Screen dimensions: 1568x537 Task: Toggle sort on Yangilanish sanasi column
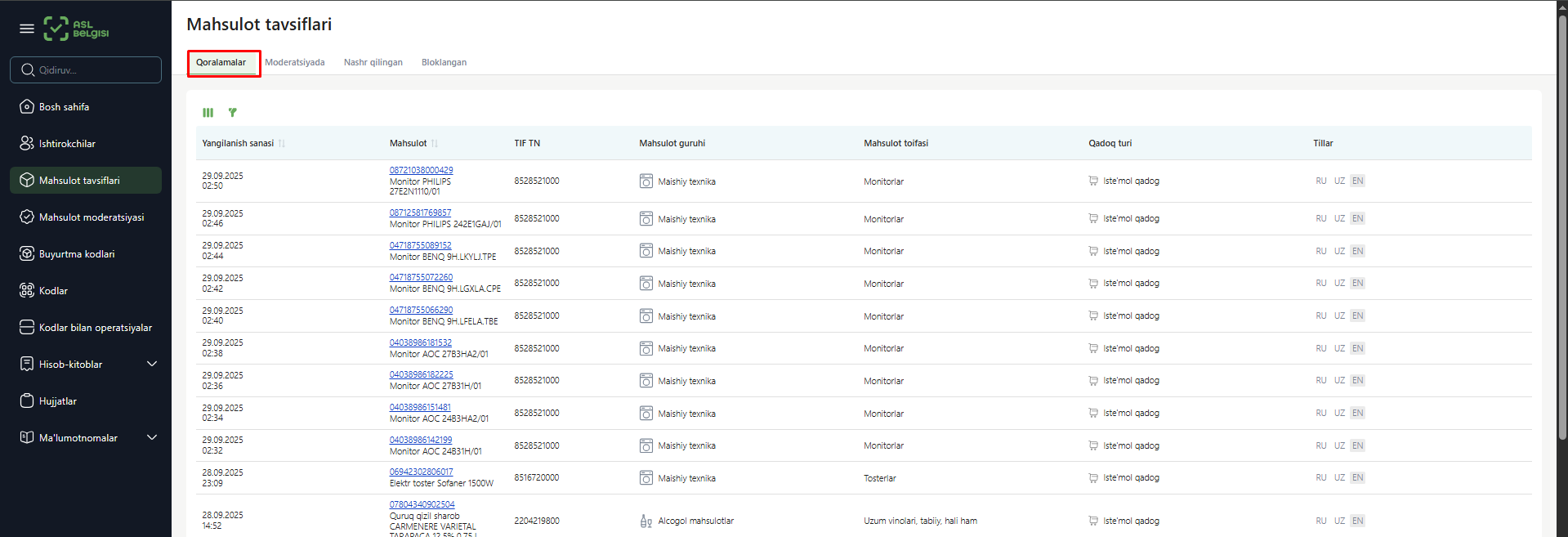(x=282, y=144)
